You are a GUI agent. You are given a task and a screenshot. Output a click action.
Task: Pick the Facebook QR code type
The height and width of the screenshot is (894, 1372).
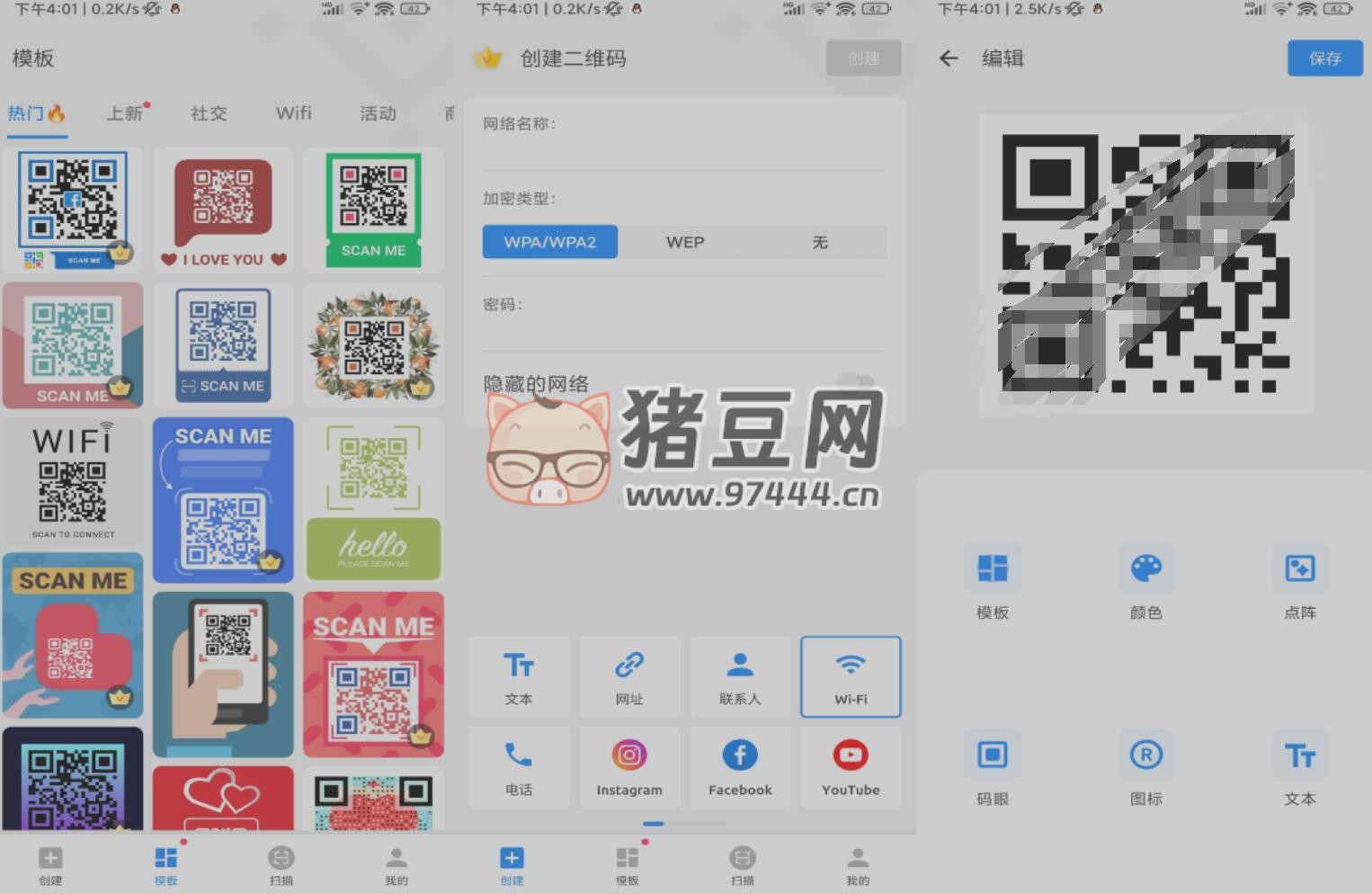point(739,766)
